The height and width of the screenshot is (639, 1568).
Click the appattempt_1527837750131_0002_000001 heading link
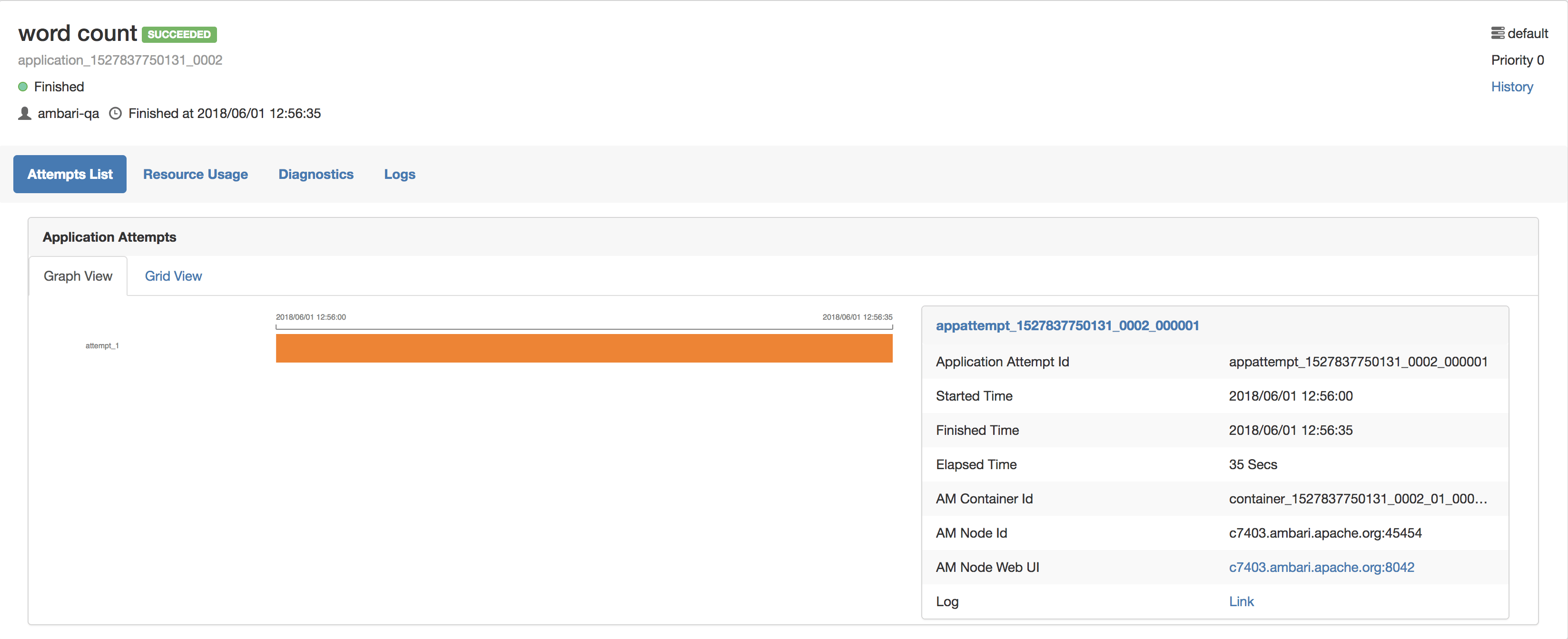click(1067, 325)
